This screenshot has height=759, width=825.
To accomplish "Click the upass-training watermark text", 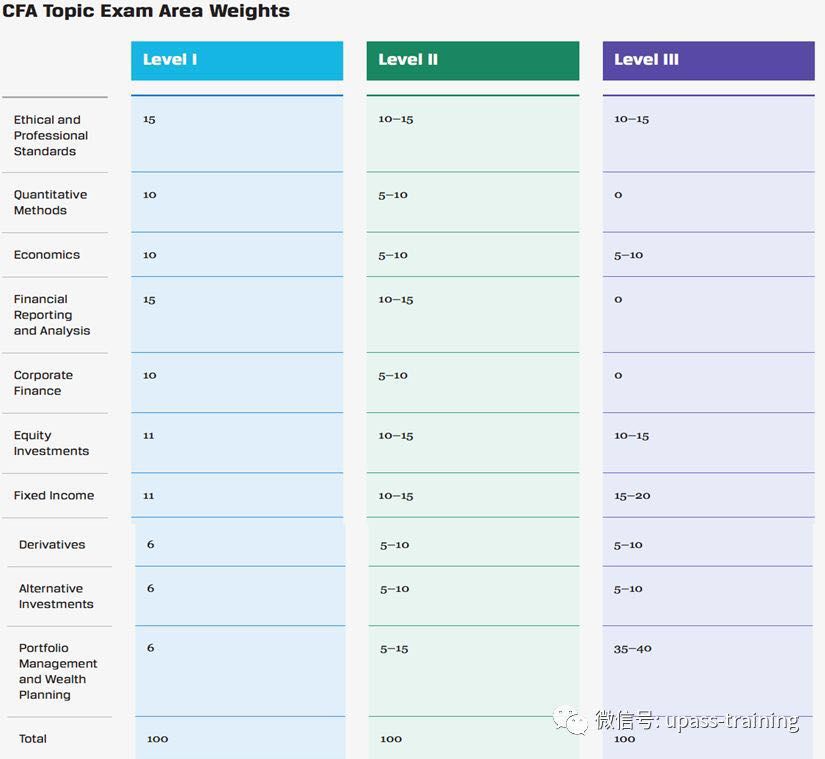I will 732,720.
